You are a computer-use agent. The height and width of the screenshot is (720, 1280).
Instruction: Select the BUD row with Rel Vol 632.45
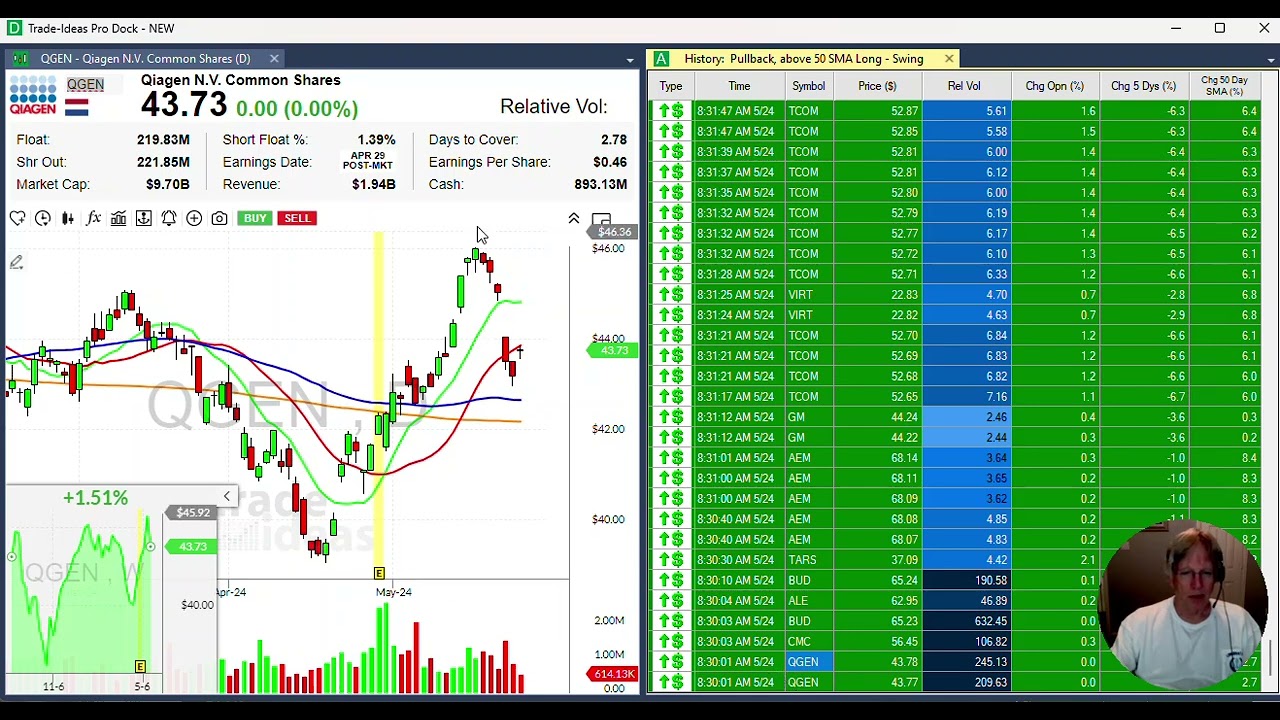[x=955, y=621]
